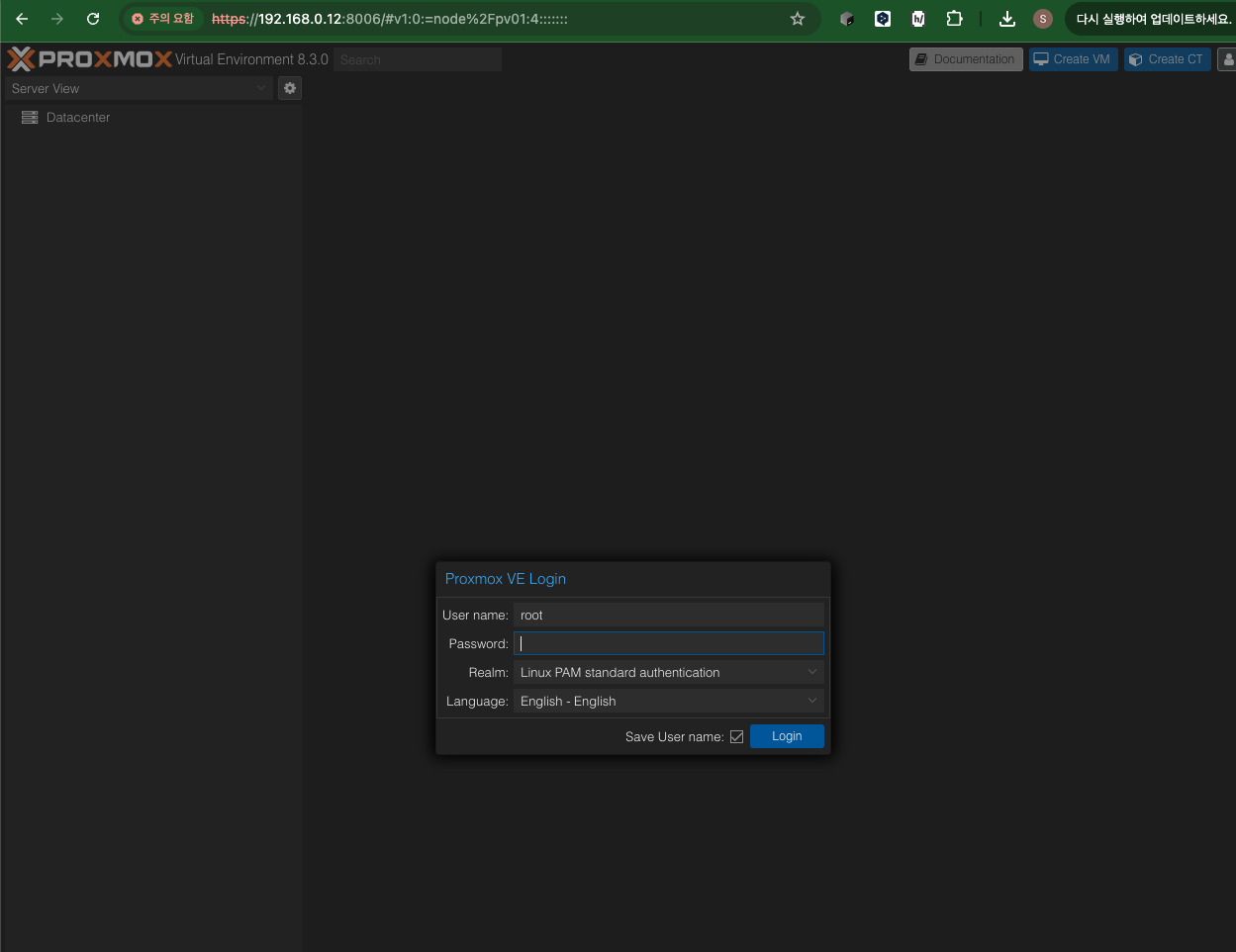Bookmark this page with the star icon

click(x=798, y=19)
